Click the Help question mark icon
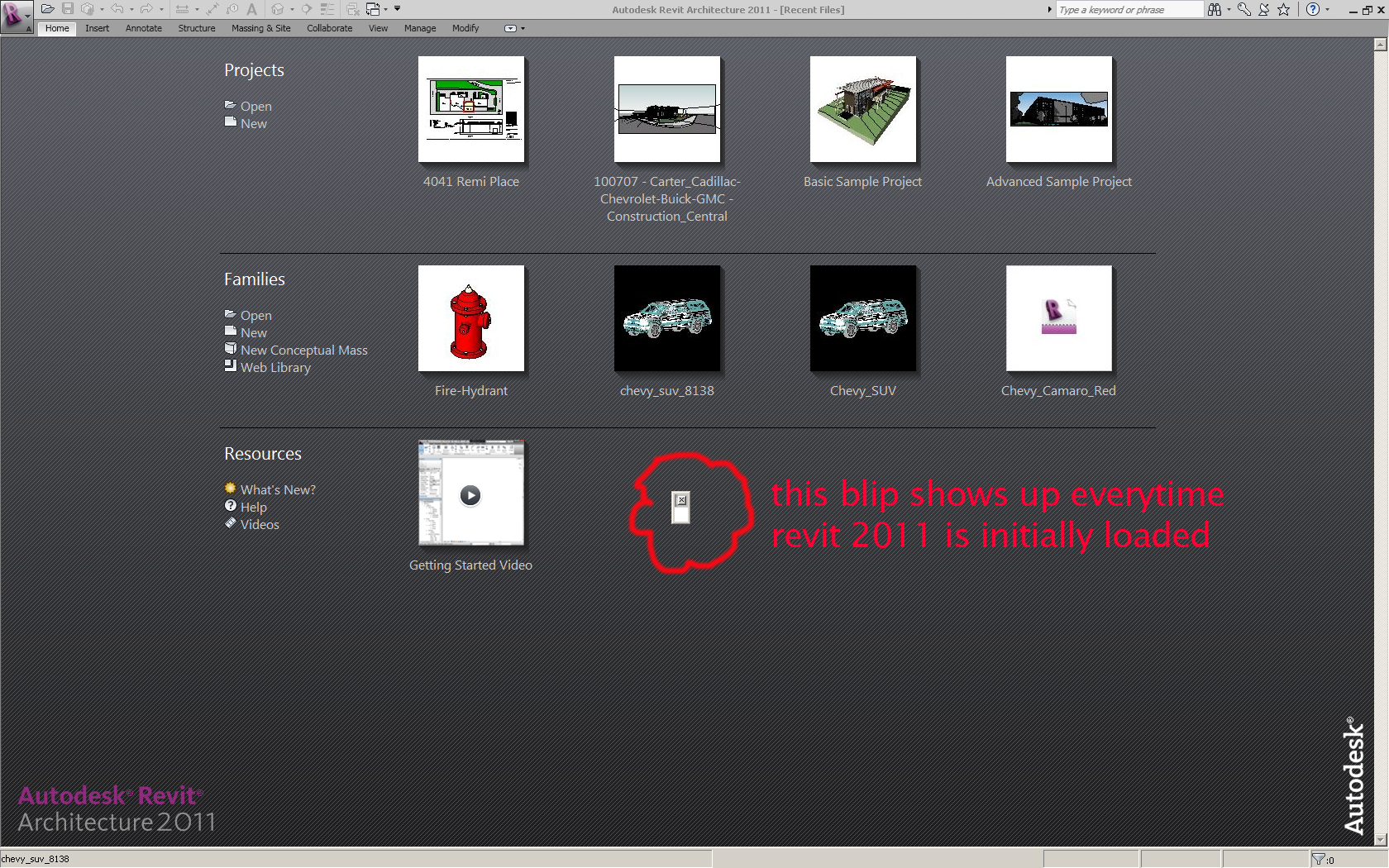The width and height of the screenshot is (1389, 868). [x=1312, y=9]
